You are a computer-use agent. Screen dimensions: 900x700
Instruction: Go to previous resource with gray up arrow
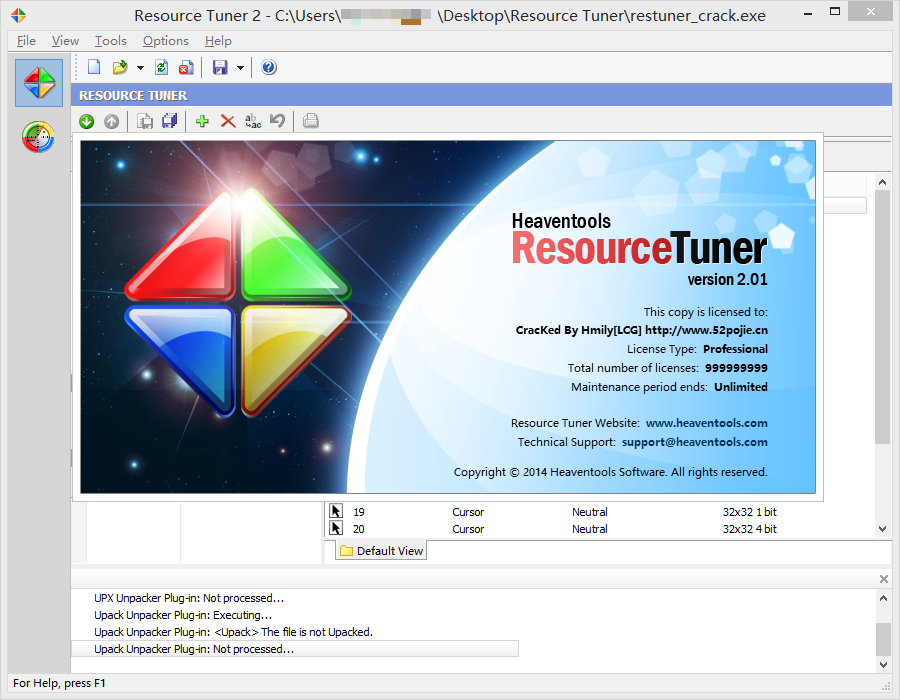(111, 121)
